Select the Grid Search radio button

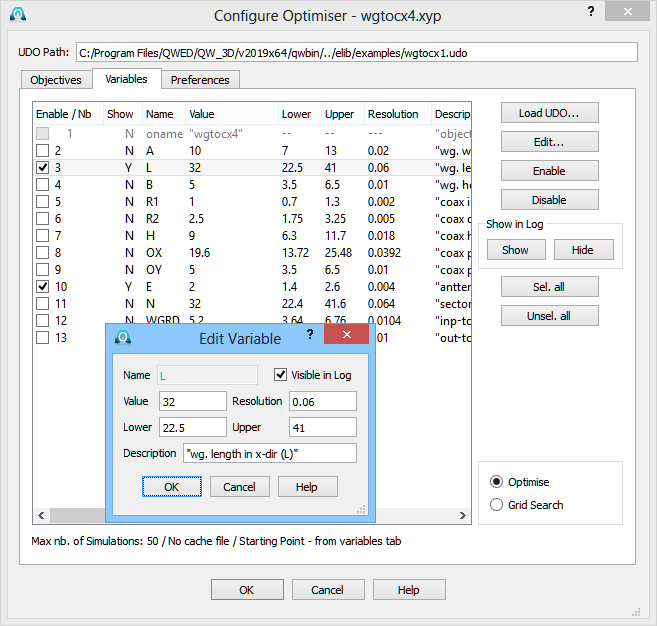pos(496,505)
